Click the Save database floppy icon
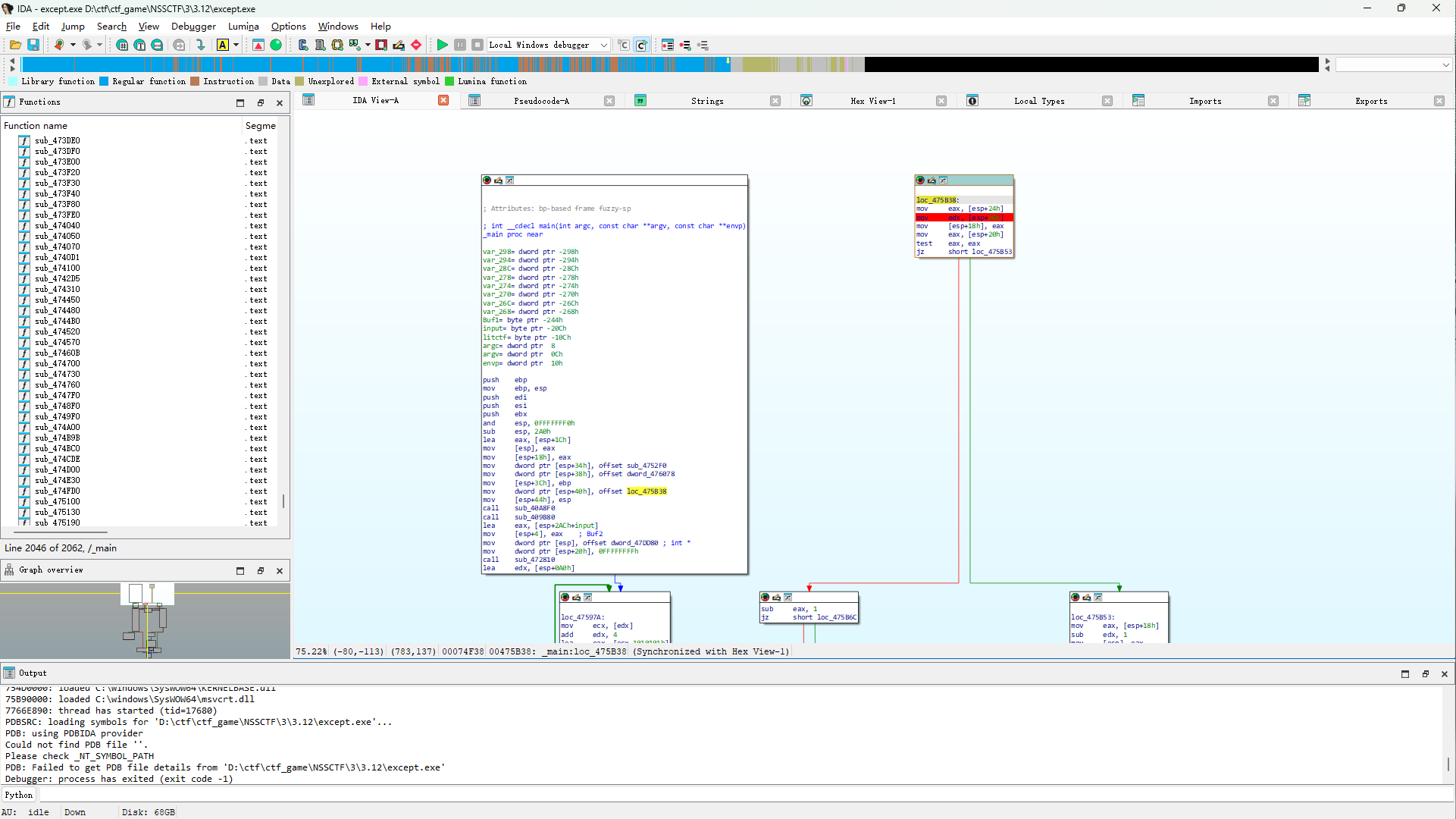The image size is (1456, 819). (33, 45)
